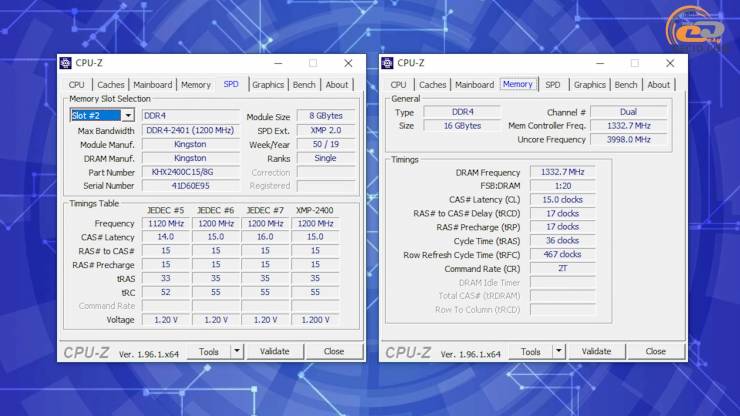Open About tab in right window
Screen dimensions: 740x416
pyautogui.click(x=658, y=85)
